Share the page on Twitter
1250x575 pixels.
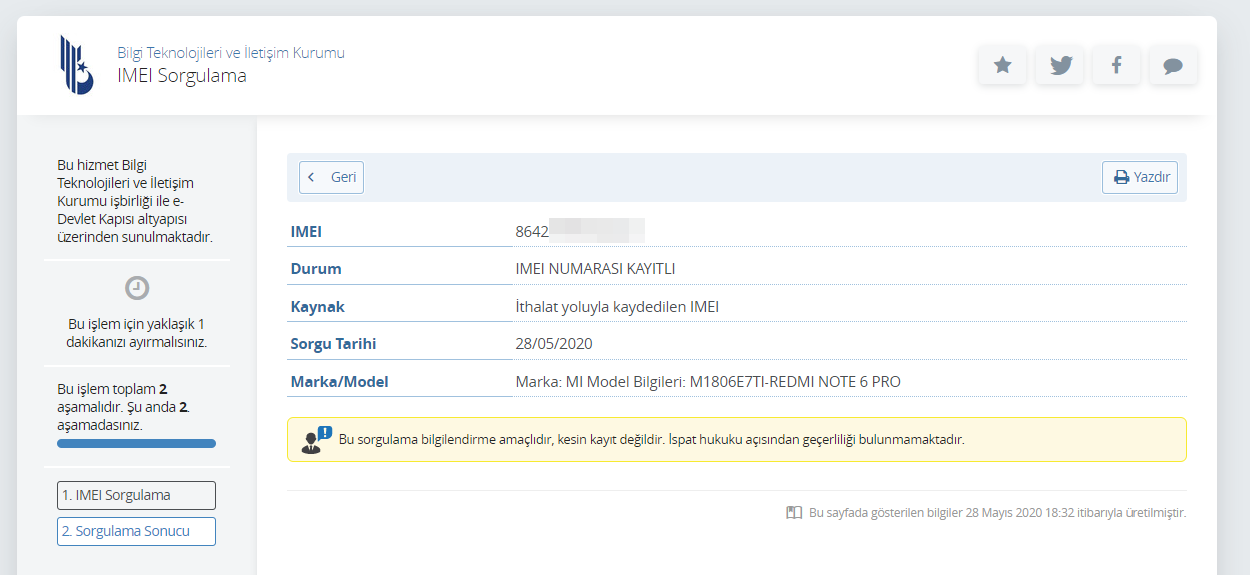point(1060,66)
